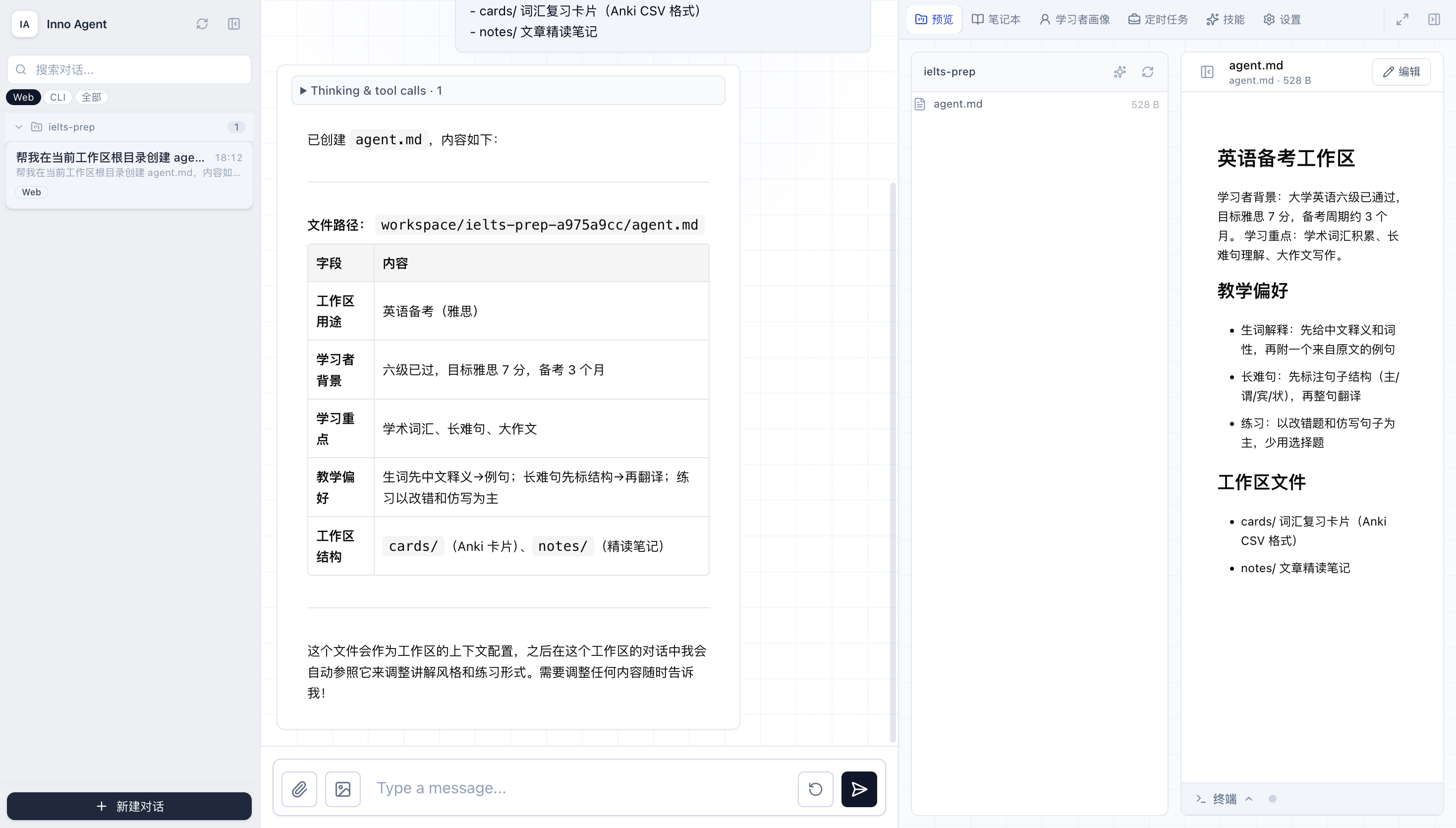This screenshot has height=828, width=1456.
Task: Click the ielts-prep folder icon in sidebar
Action: click(x=36, y=127)
